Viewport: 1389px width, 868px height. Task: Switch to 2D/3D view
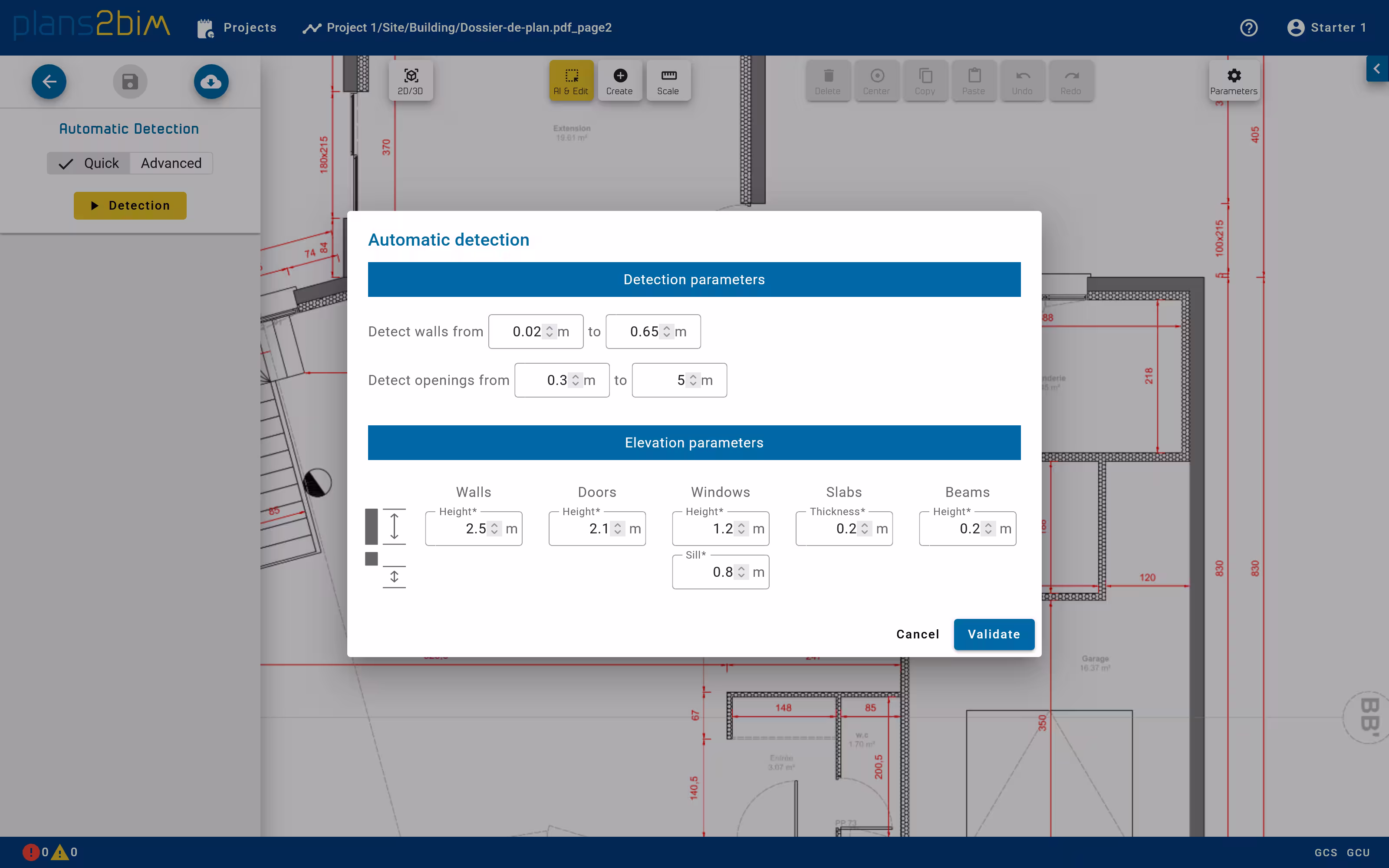pos(410,80)
